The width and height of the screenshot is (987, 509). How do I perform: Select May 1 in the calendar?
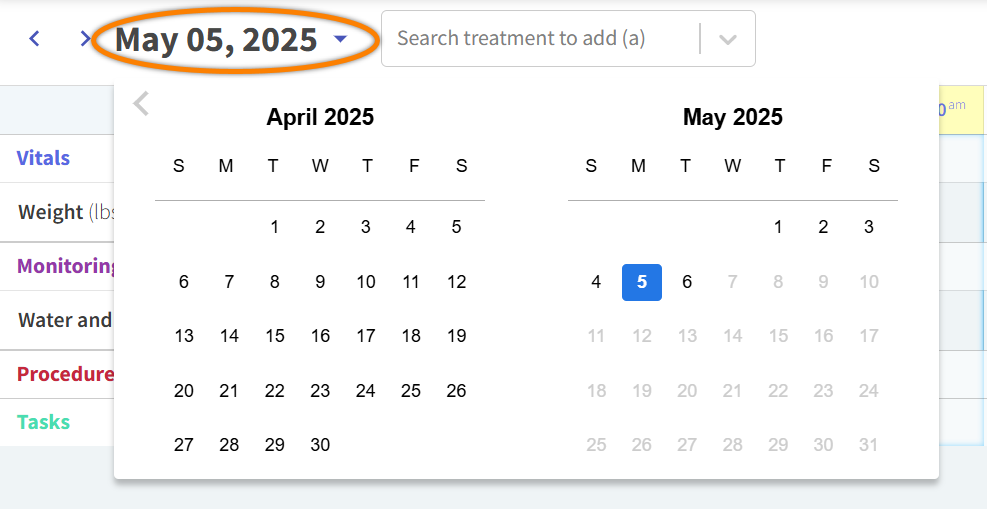pyautogui.click(x=778, y=227)
